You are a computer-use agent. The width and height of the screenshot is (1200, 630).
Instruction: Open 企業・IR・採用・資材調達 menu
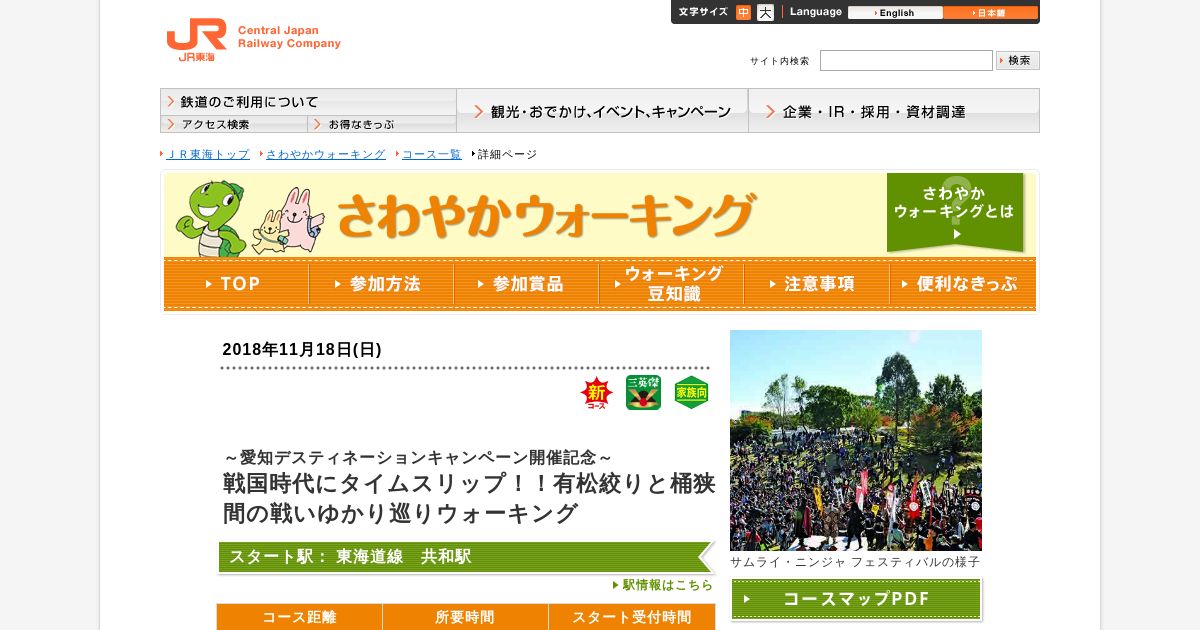pyautogui.click(x=894, y=111)
